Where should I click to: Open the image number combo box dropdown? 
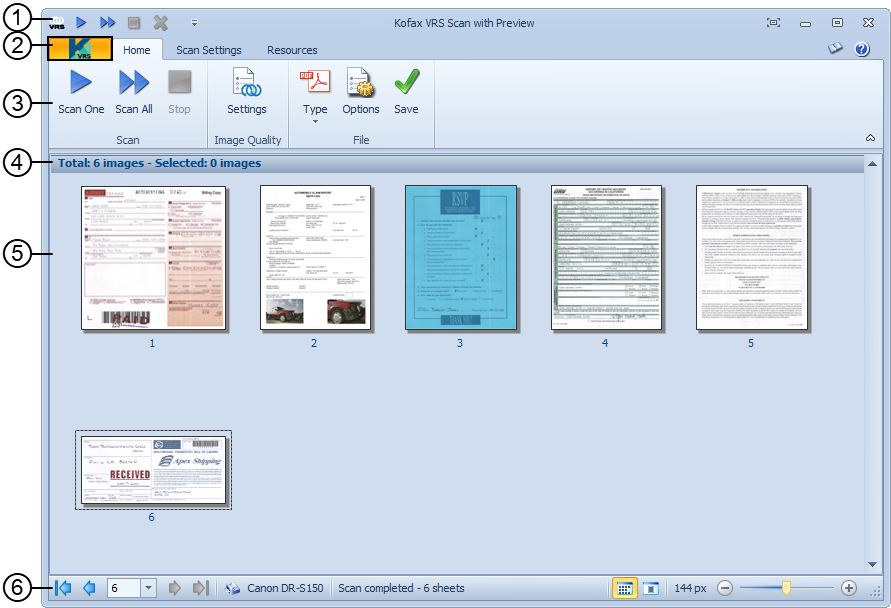(x=149, y=588)
